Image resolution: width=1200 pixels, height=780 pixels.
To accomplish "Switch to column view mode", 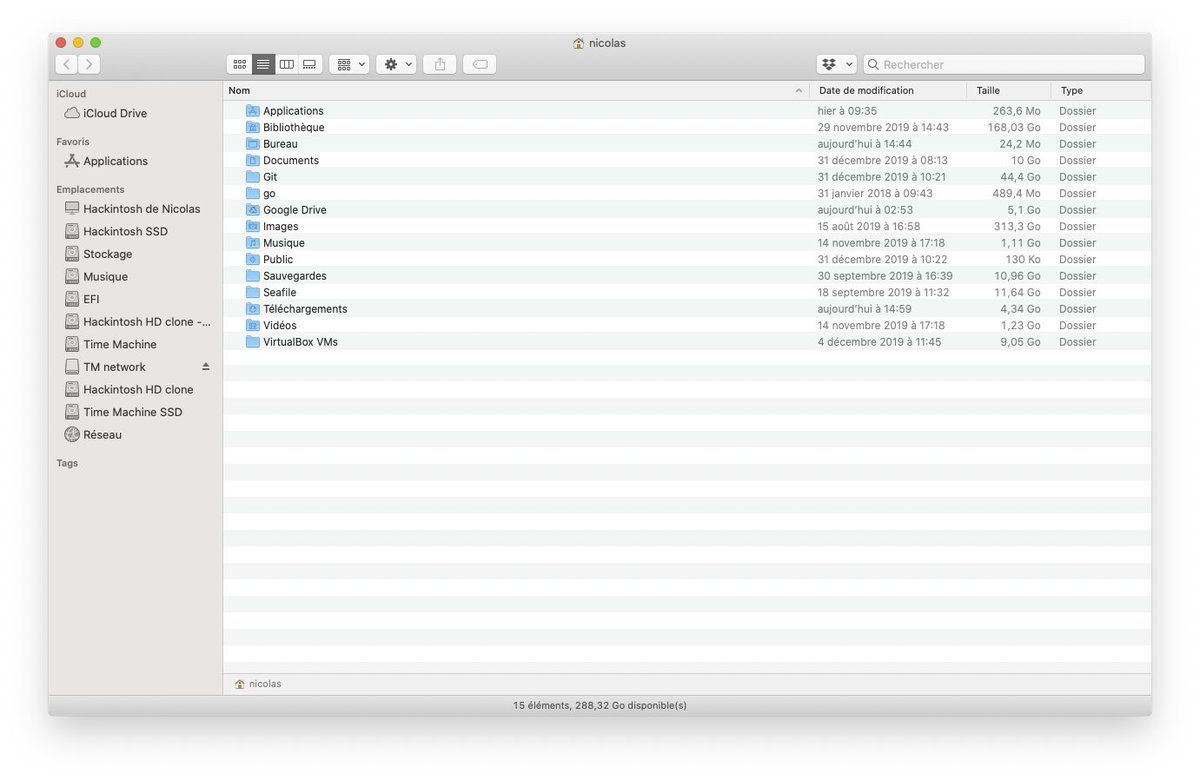I will point(287,64).
